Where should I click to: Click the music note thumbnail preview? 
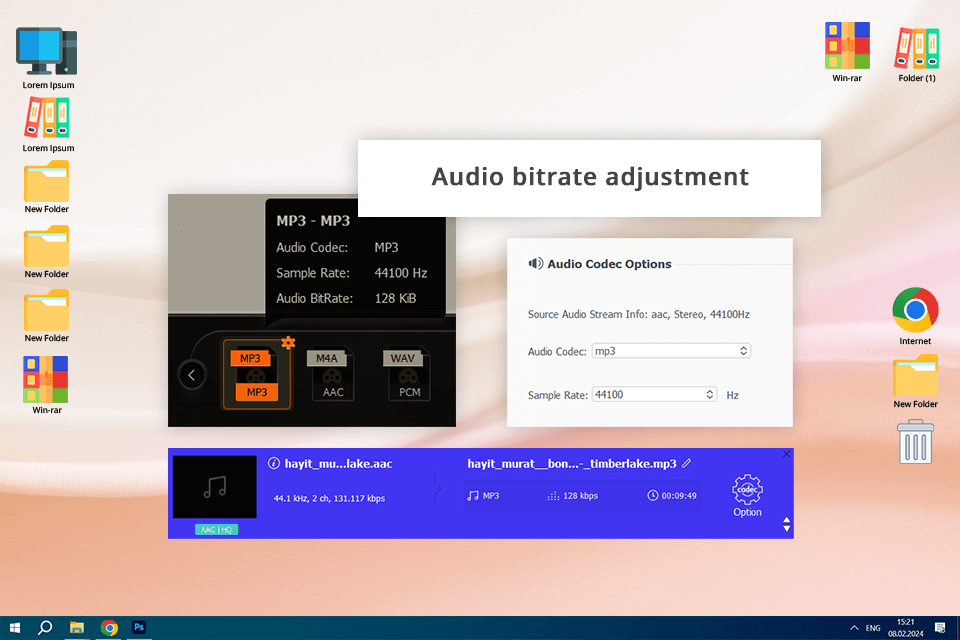(215, 487)
